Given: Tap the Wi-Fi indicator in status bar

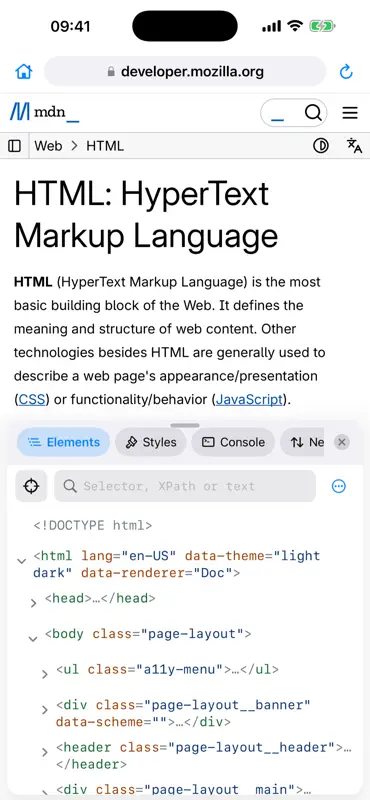Looking at the screenshot, I should 295,26.
